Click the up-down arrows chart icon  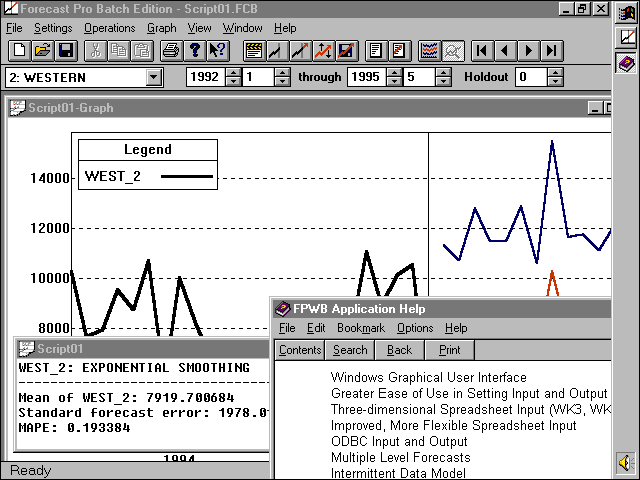pos(324,51)
